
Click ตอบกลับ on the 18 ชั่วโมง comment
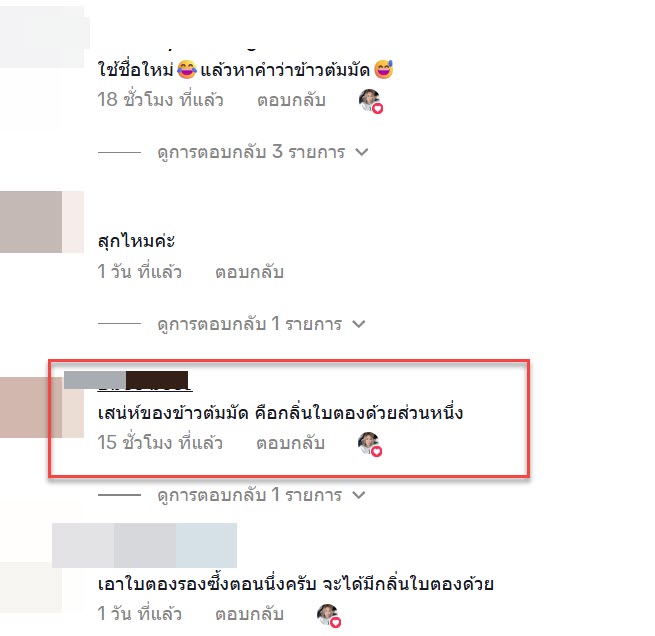291,100
